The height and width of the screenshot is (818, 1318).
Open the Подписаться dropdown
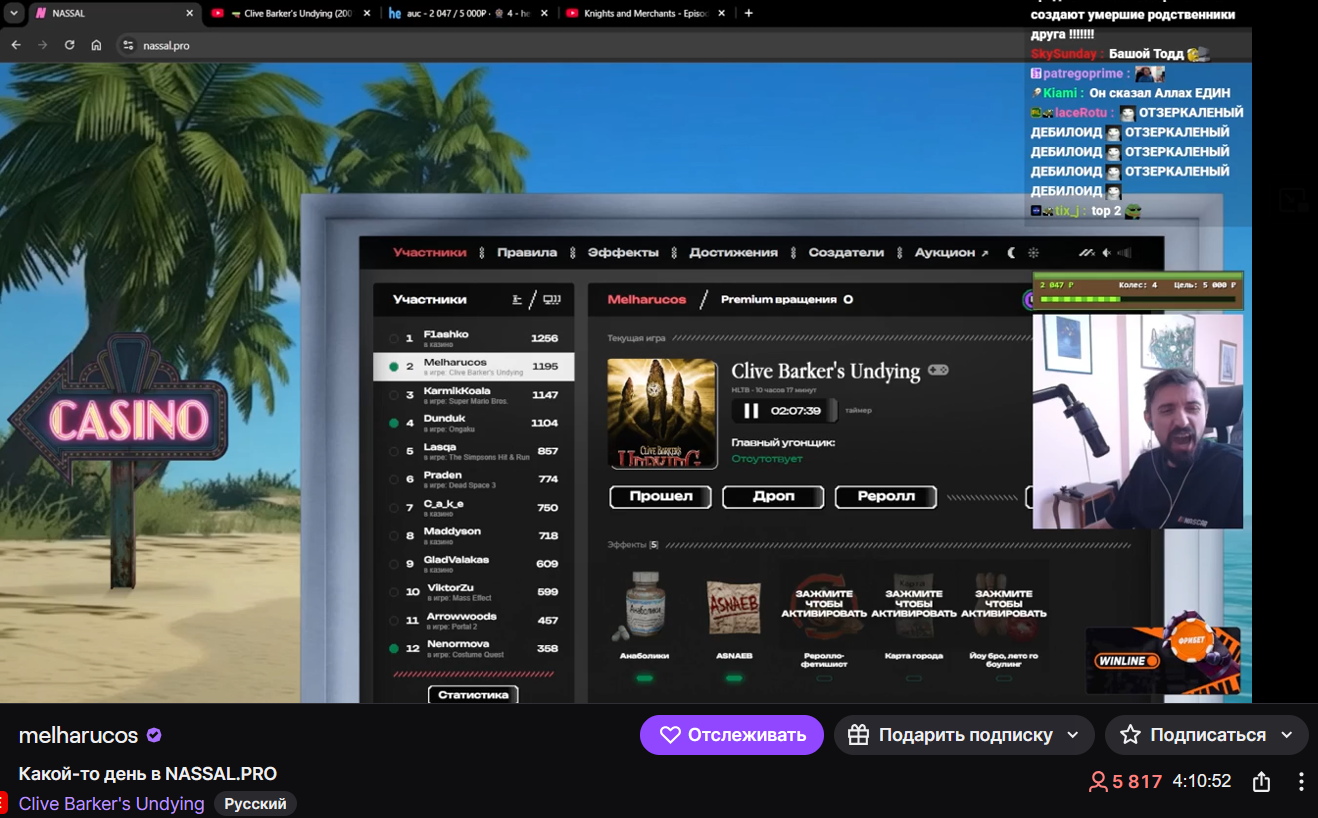[1207, 735]
